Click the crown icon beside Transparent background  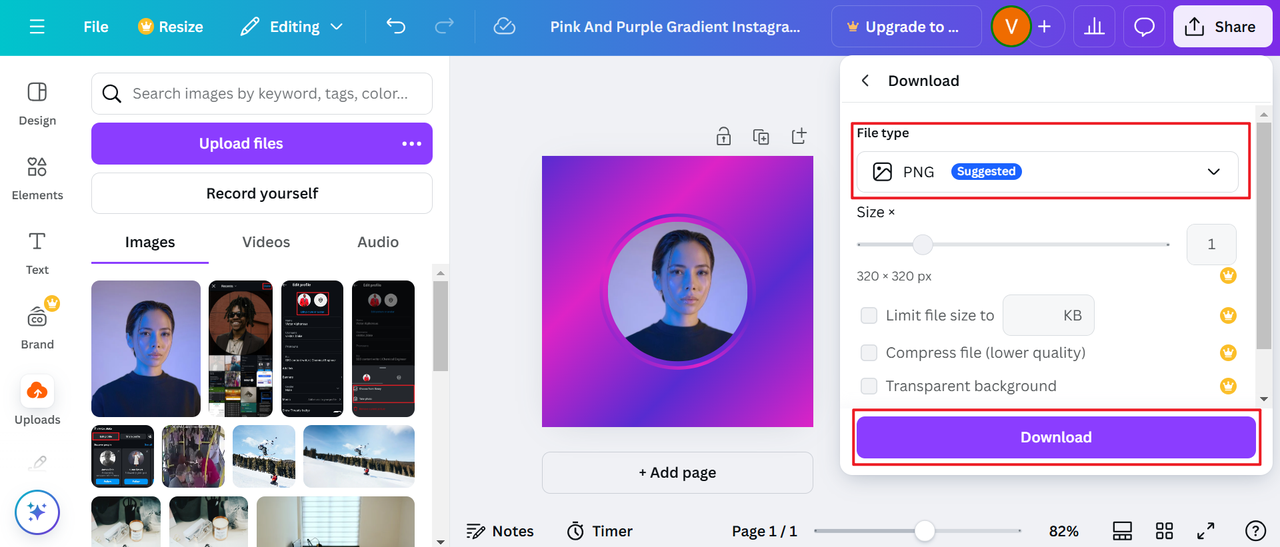click(x=1228, y=386)
